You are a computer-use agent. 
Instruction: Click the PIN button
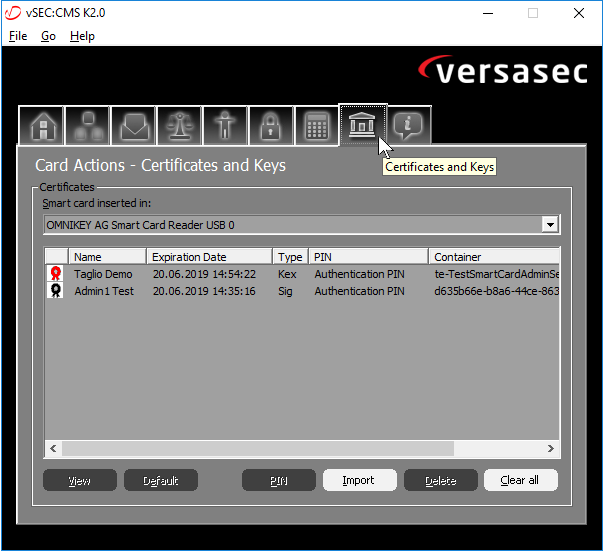[x=279, y=480]
